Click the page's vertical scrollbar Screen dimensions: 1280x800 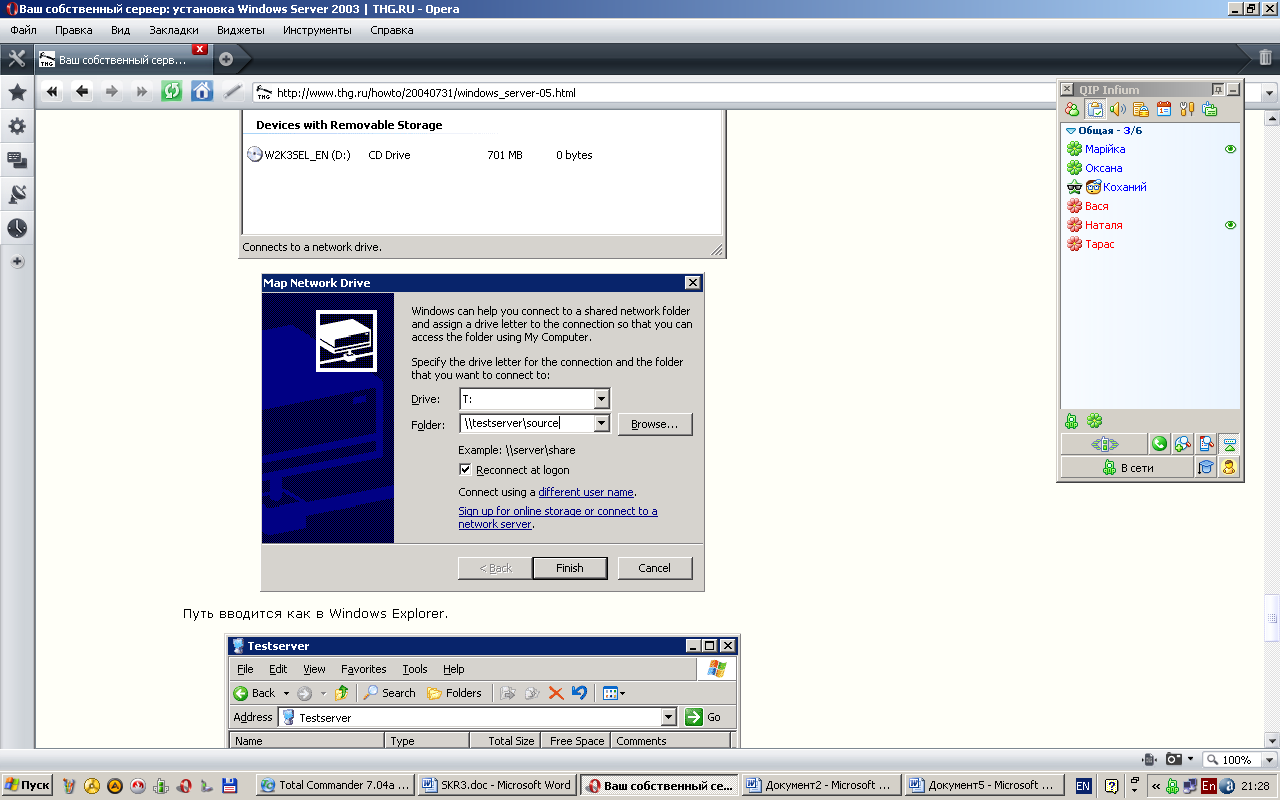pos(1272,610)
